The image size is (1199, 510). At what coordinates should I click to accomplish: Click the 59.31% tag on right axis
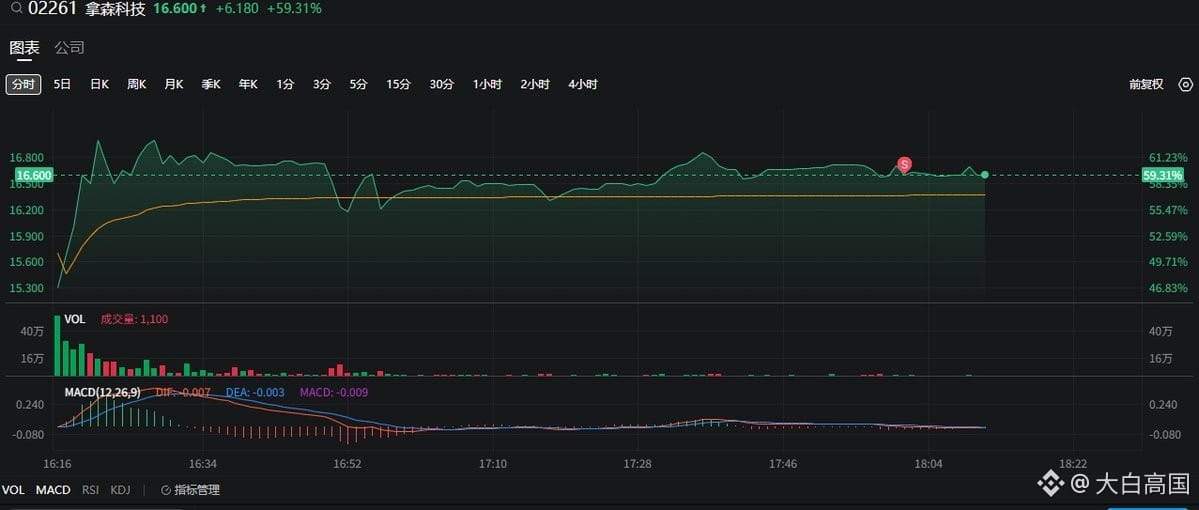(1162, 175)
